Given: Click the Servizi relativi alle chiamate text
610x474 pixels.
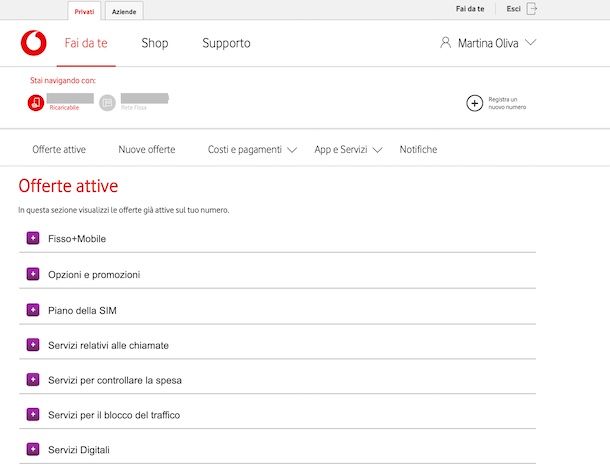Looking at the screenshot, I should [x=109, y=345].
